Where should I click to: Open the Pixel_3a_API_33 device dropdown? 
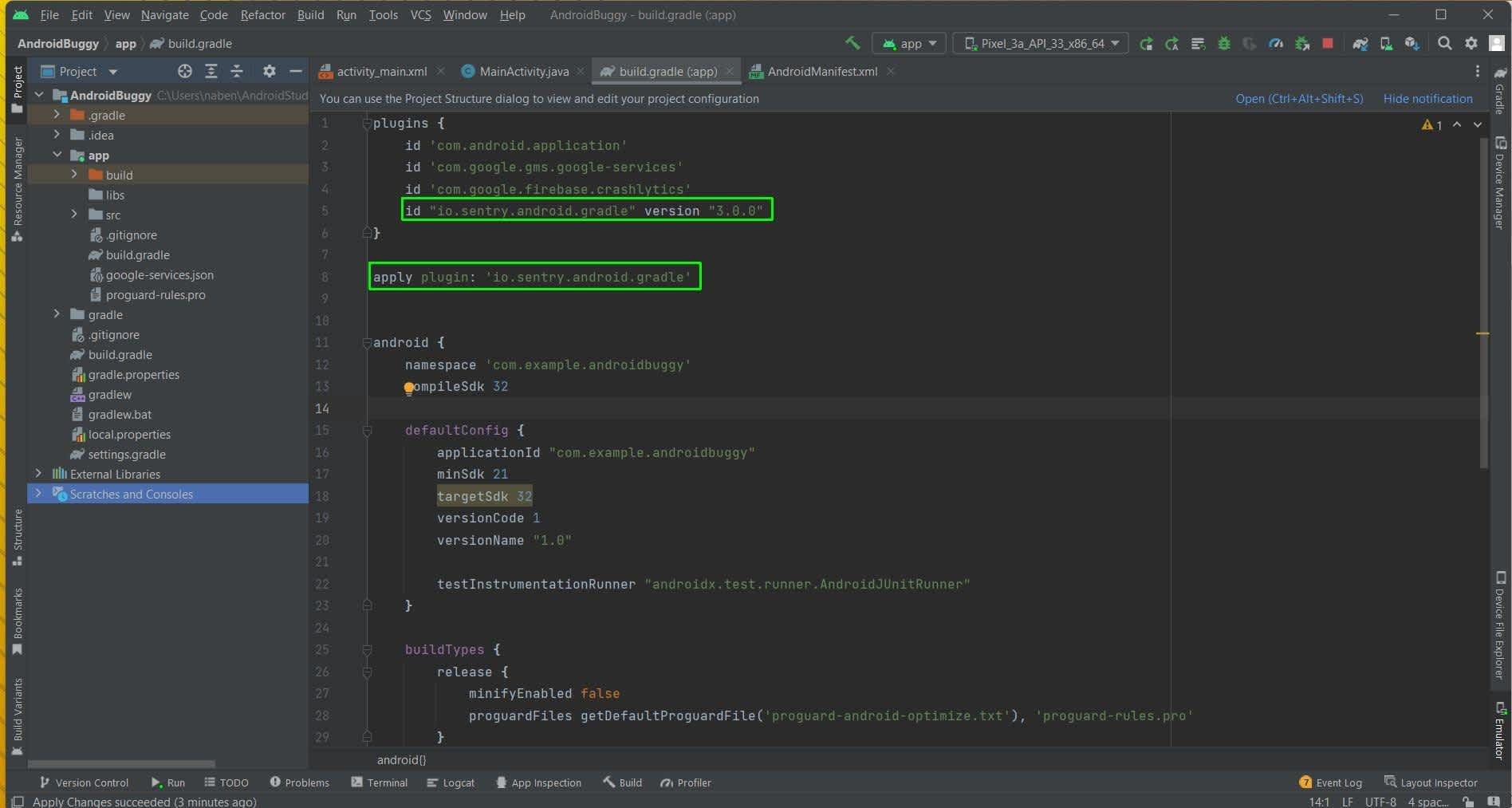(1041, 43)
